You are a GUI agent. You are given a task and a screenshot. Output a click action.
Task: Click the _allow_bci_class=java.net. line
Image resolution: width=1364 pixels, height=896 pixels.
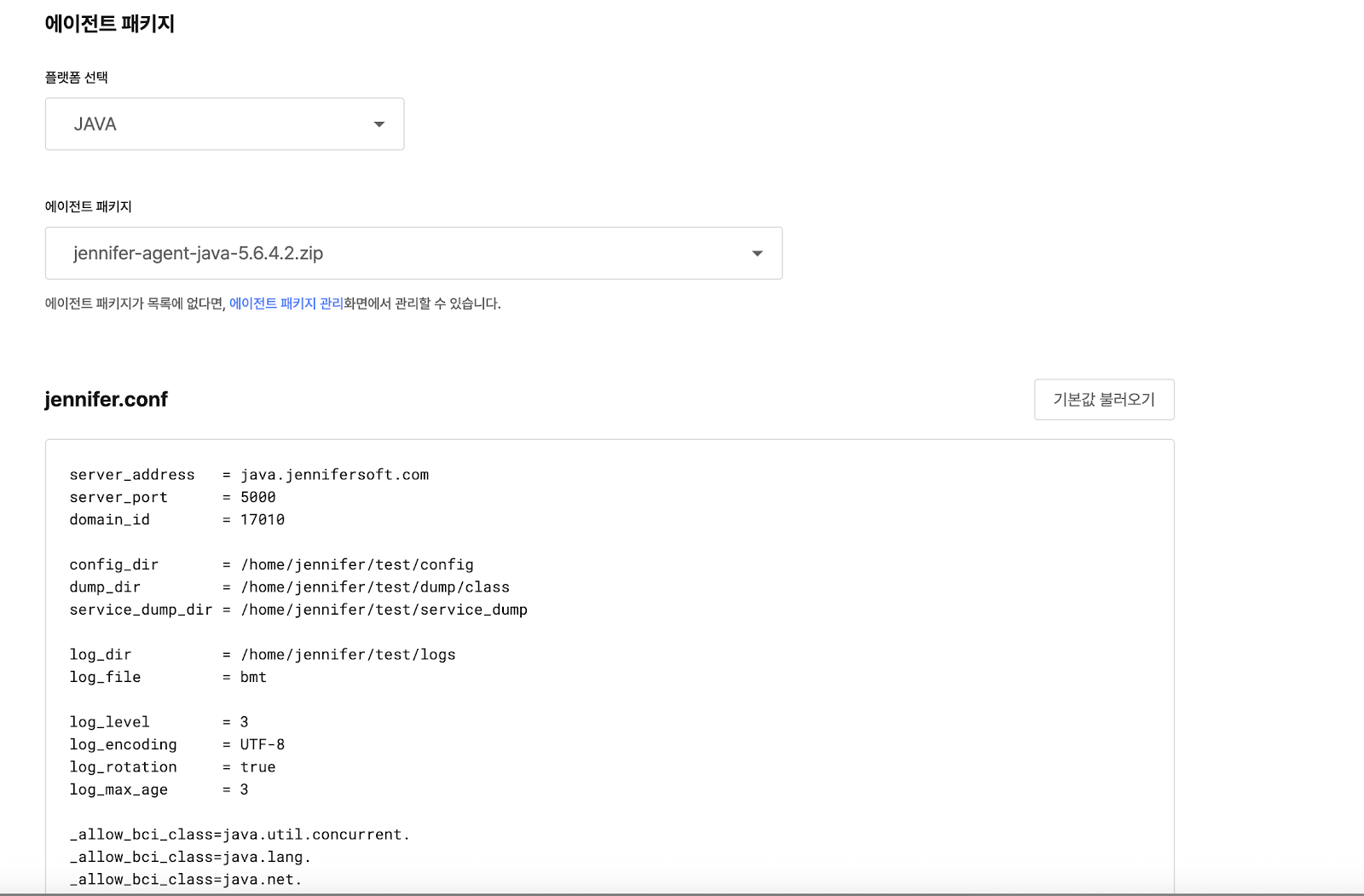click(x=186, y=880)
